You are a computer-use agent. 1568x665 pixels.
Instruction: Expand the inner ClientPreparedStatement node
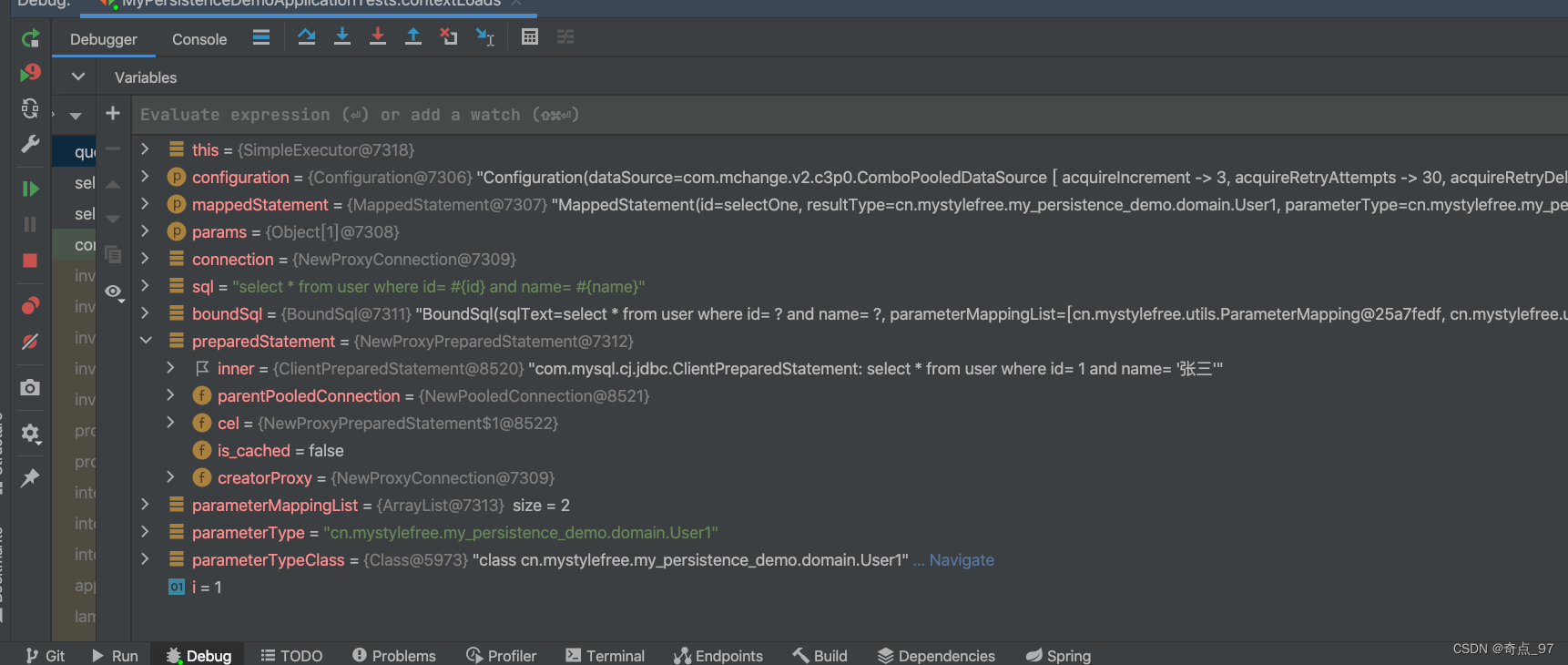pos(170,367)
